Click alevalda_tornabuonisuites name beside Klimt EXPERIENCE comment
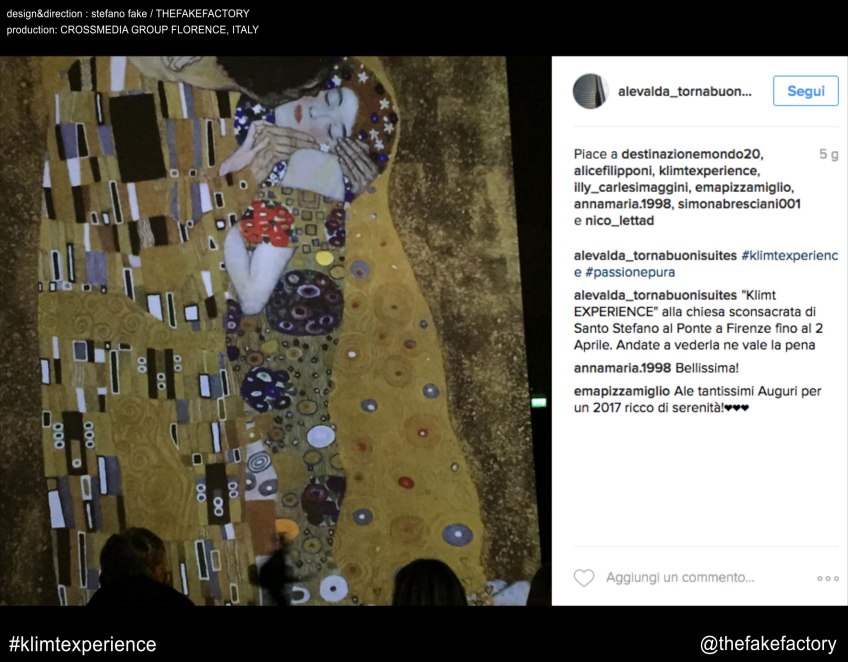Screen dimensions: 848x662 coord(655,295)
